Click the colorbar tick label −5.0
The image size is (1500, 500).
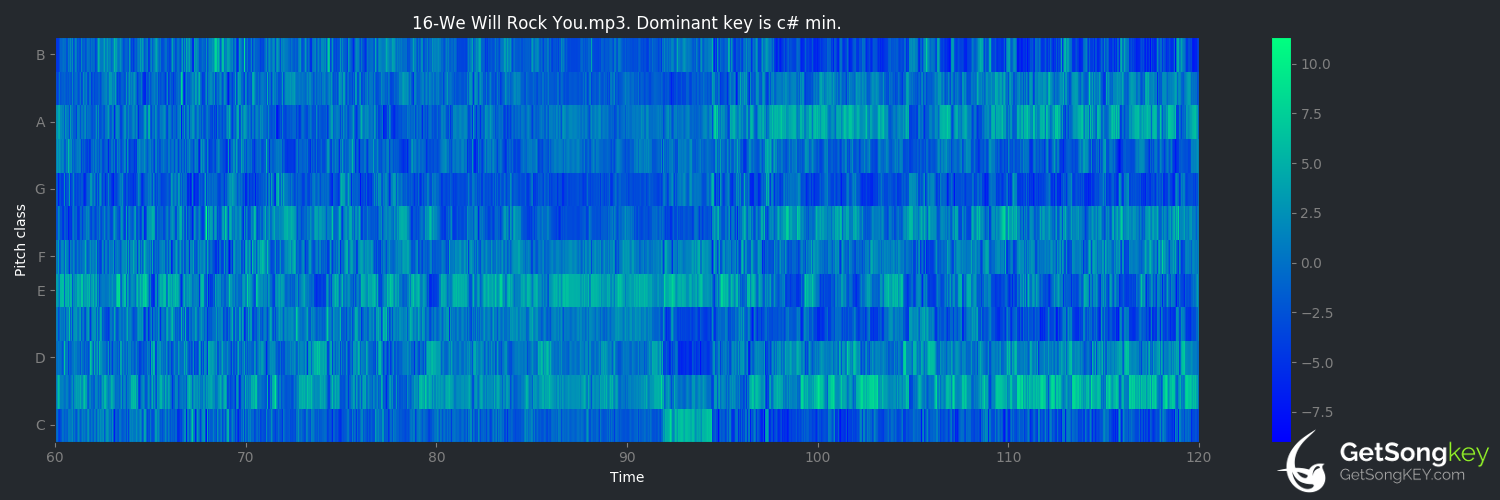click(x=1315, y=362)
